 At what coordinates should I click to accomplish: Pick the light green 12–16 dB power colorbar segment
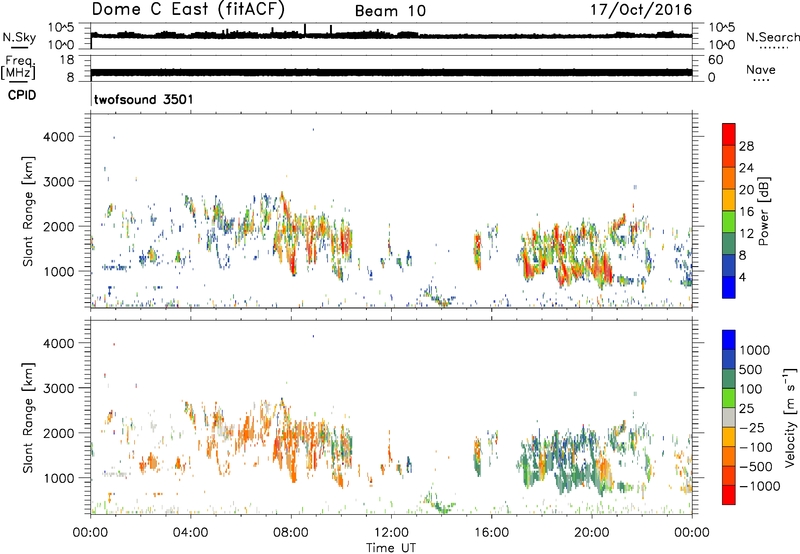pyautogui.click(x=729, y=222)
